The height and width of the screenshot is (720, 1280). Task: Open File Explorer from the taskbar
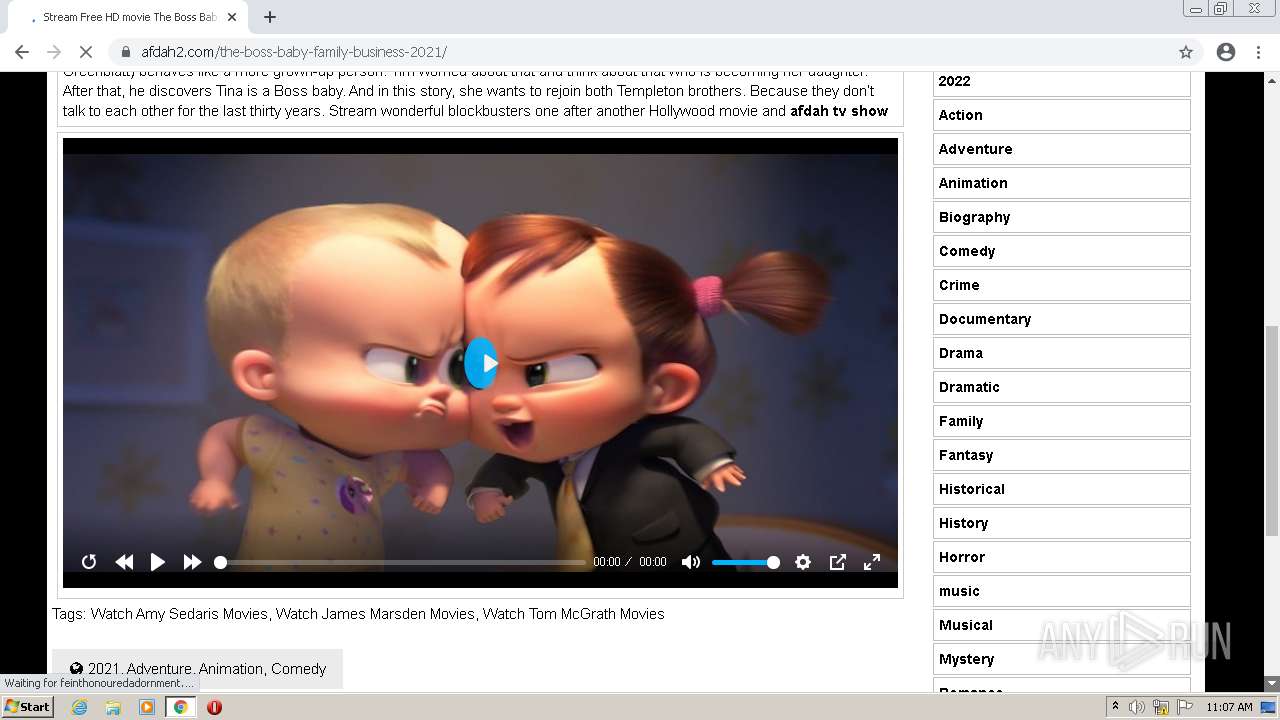pyautogui.click(x=113, y=707)
